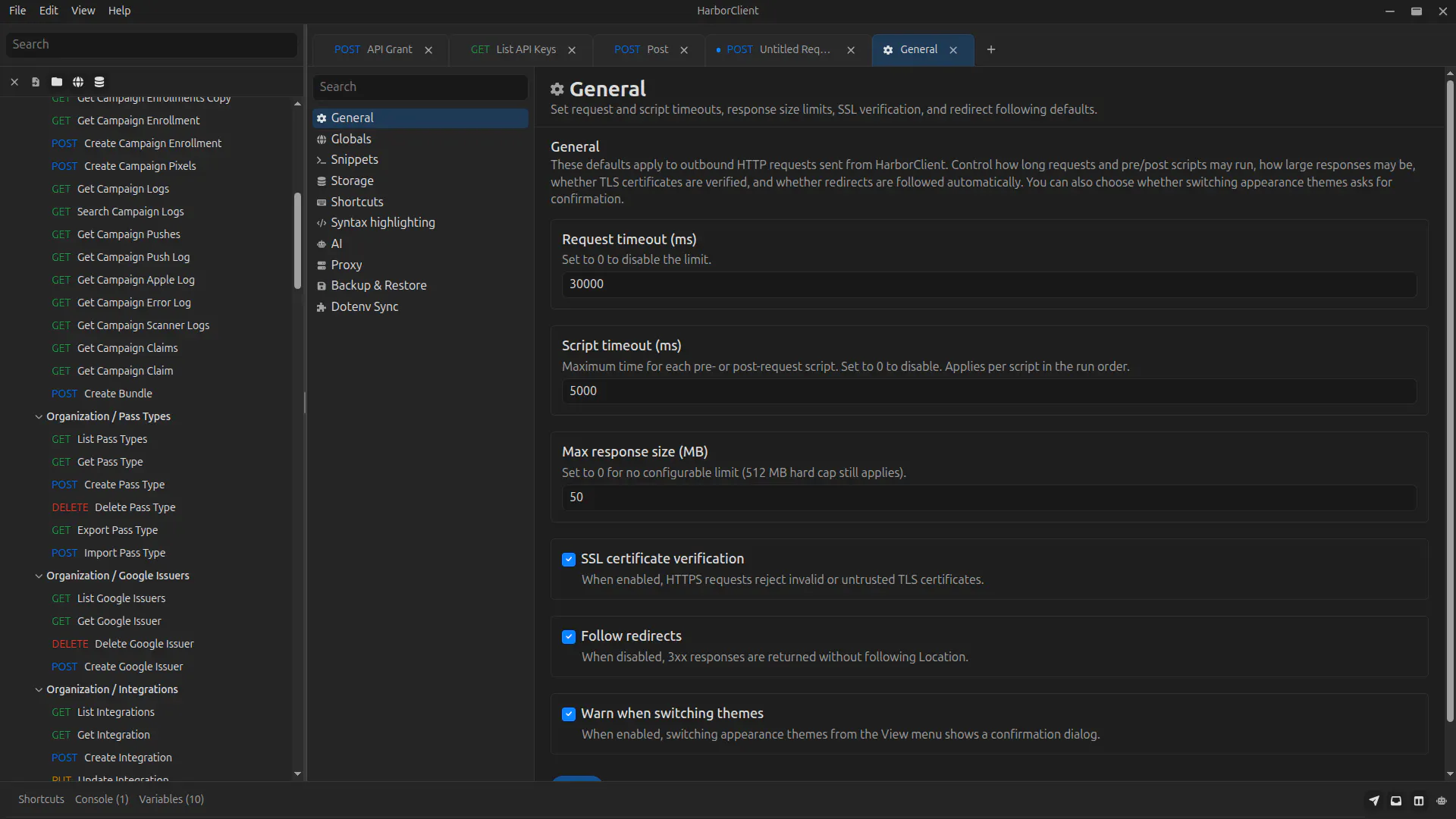The width and height of the screenshot is (1456, 819).
Task: Click the database stack icon in the sidebar toolbar
Action: (x=99, y=82)
